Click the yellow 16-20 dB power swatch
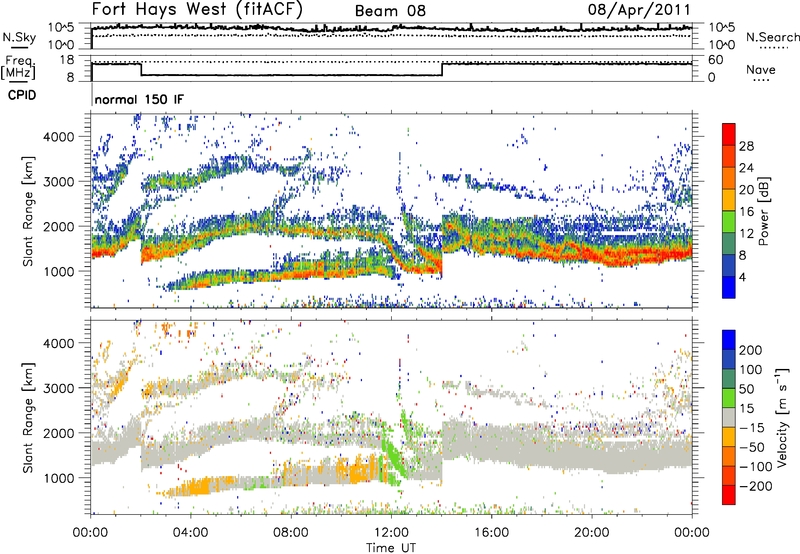800x554 pixels. (729, 199)
